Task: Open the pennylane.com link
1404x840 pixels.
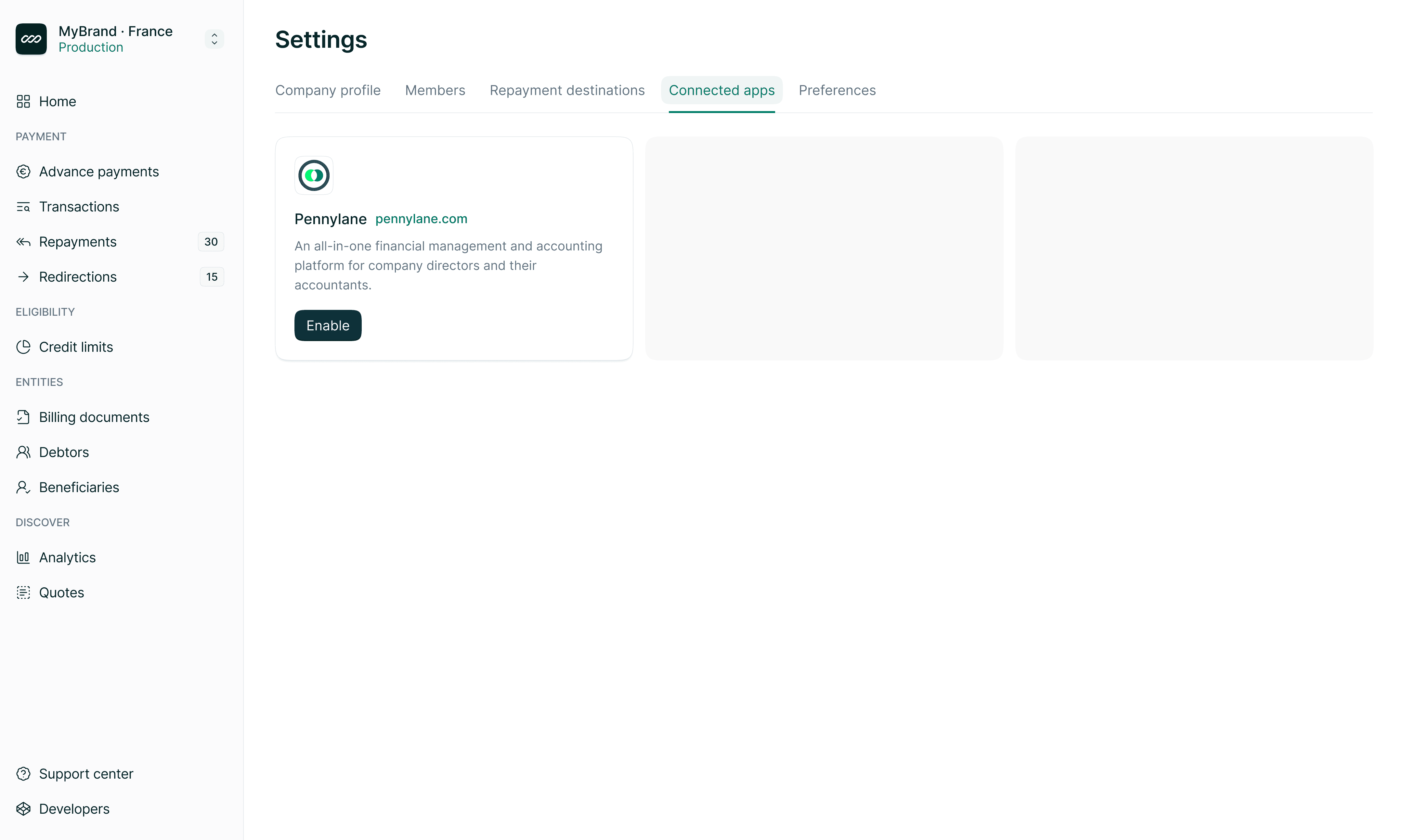Action: click(x=421, y=219)
